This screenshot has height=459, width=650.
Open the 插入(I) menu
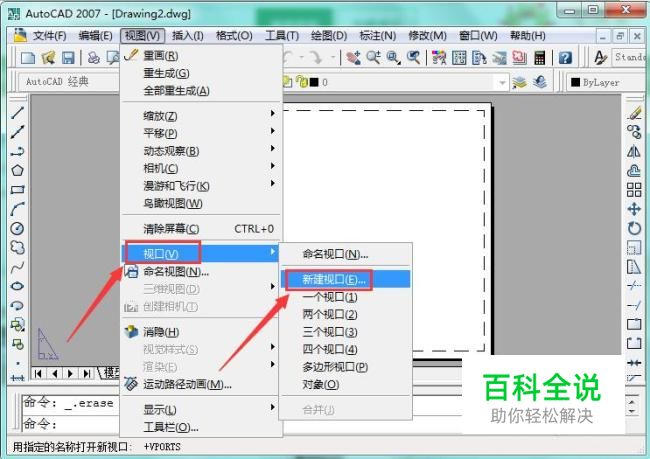pyautogui.click(x=187, y=36)
